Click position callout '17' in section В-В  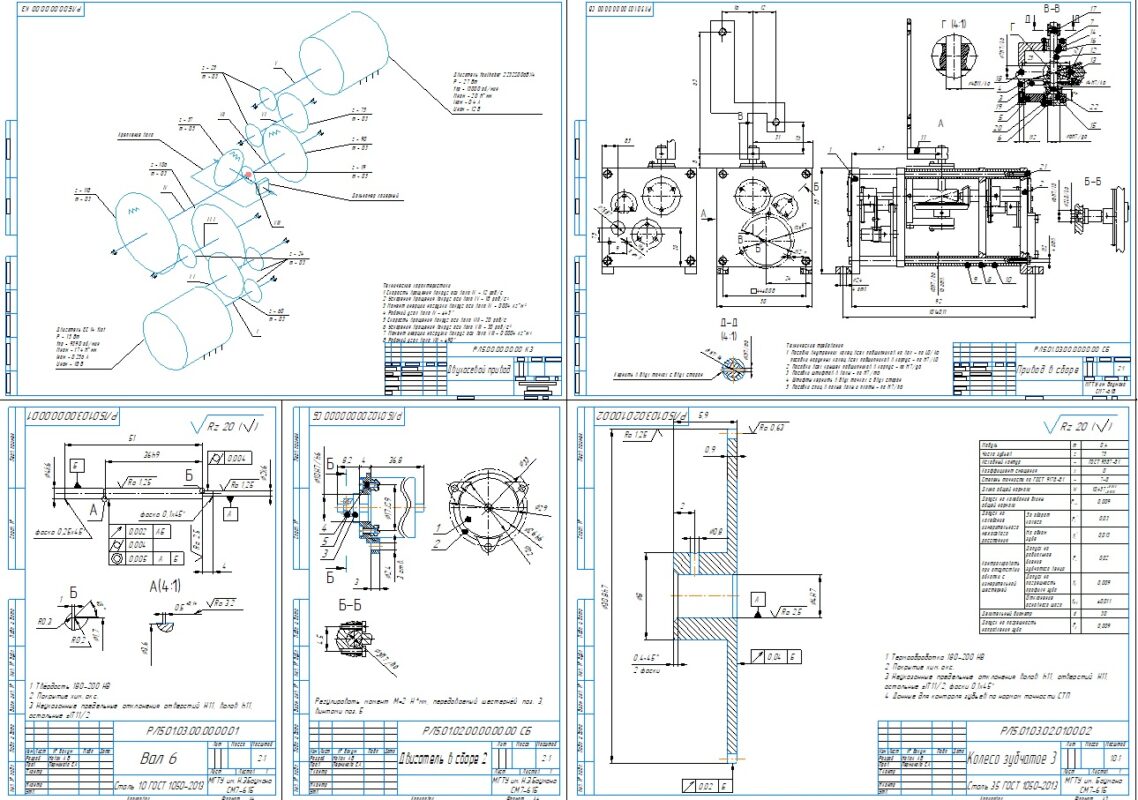pos(1093,9)
